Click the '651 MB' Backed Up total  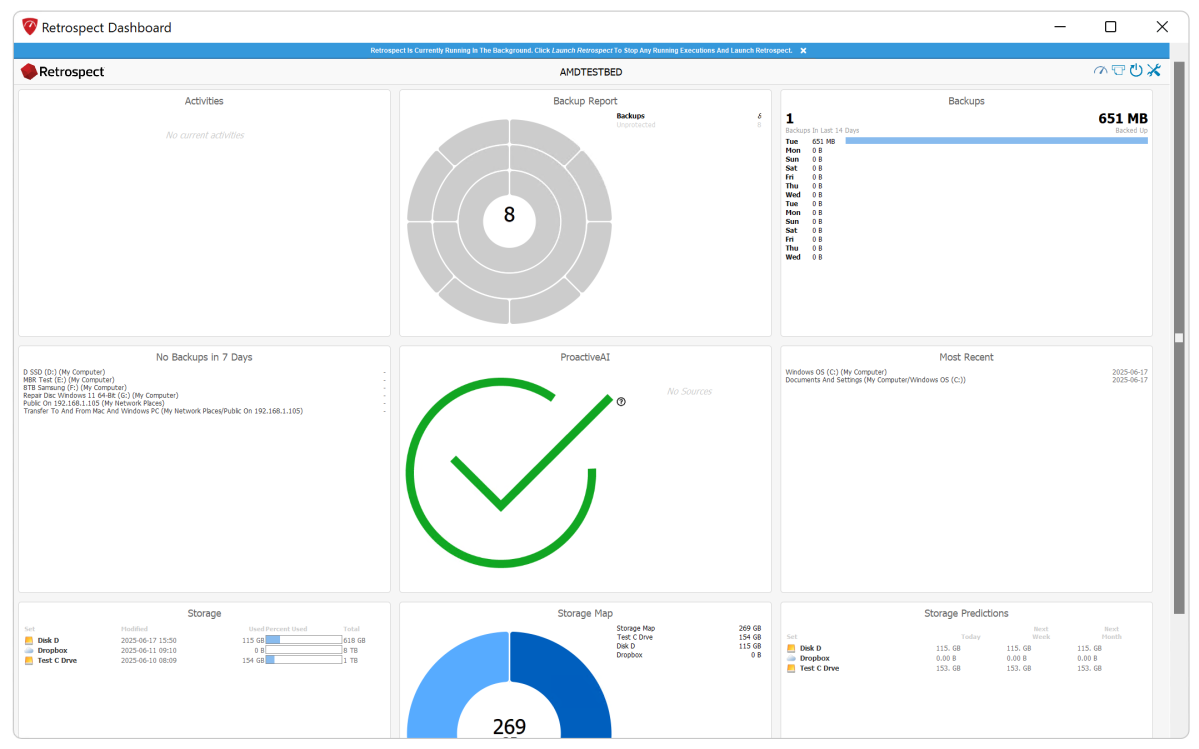click(1123, 118)
